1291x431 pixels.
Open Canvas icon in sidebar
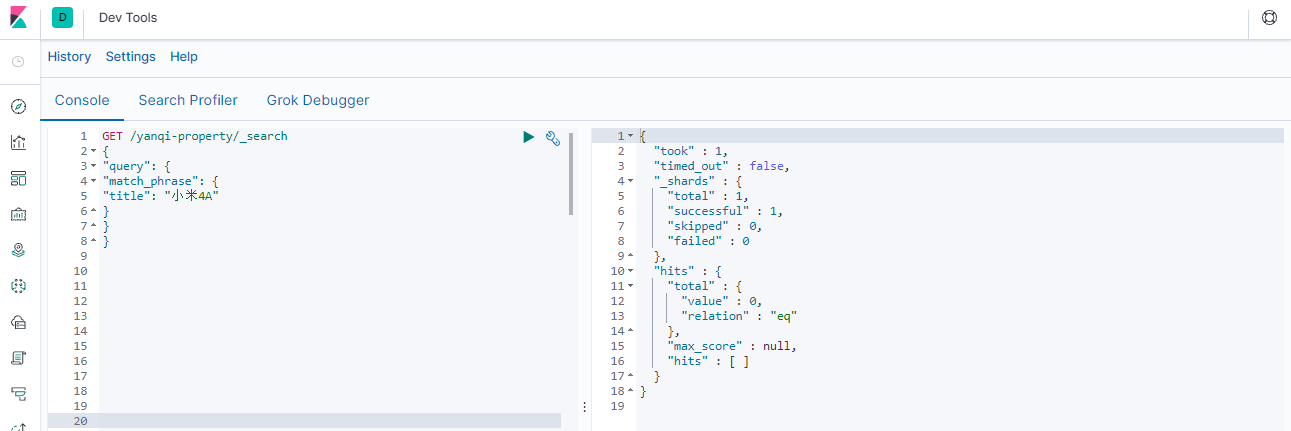[18, 214]
